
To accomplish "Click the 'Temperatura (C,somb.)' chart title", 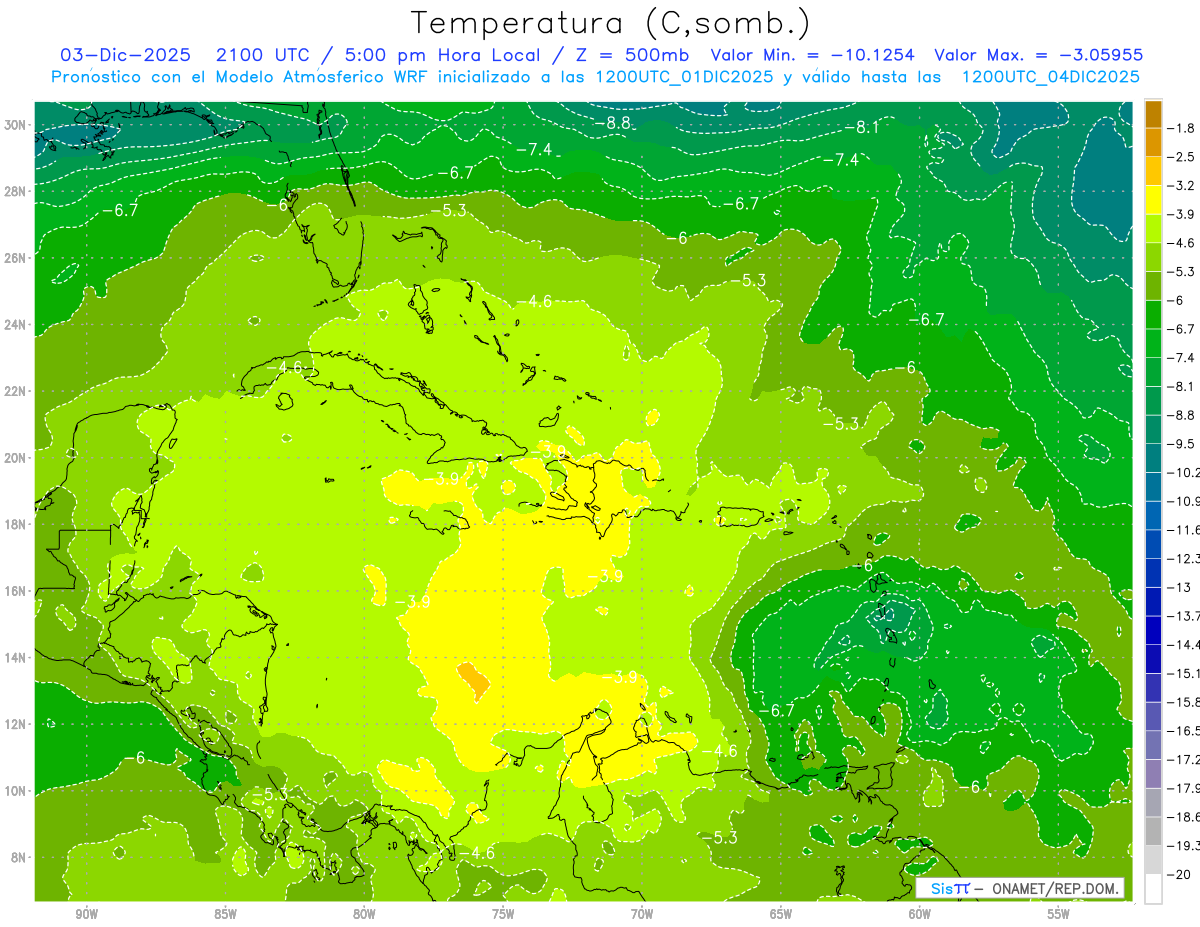I will 610,22.
